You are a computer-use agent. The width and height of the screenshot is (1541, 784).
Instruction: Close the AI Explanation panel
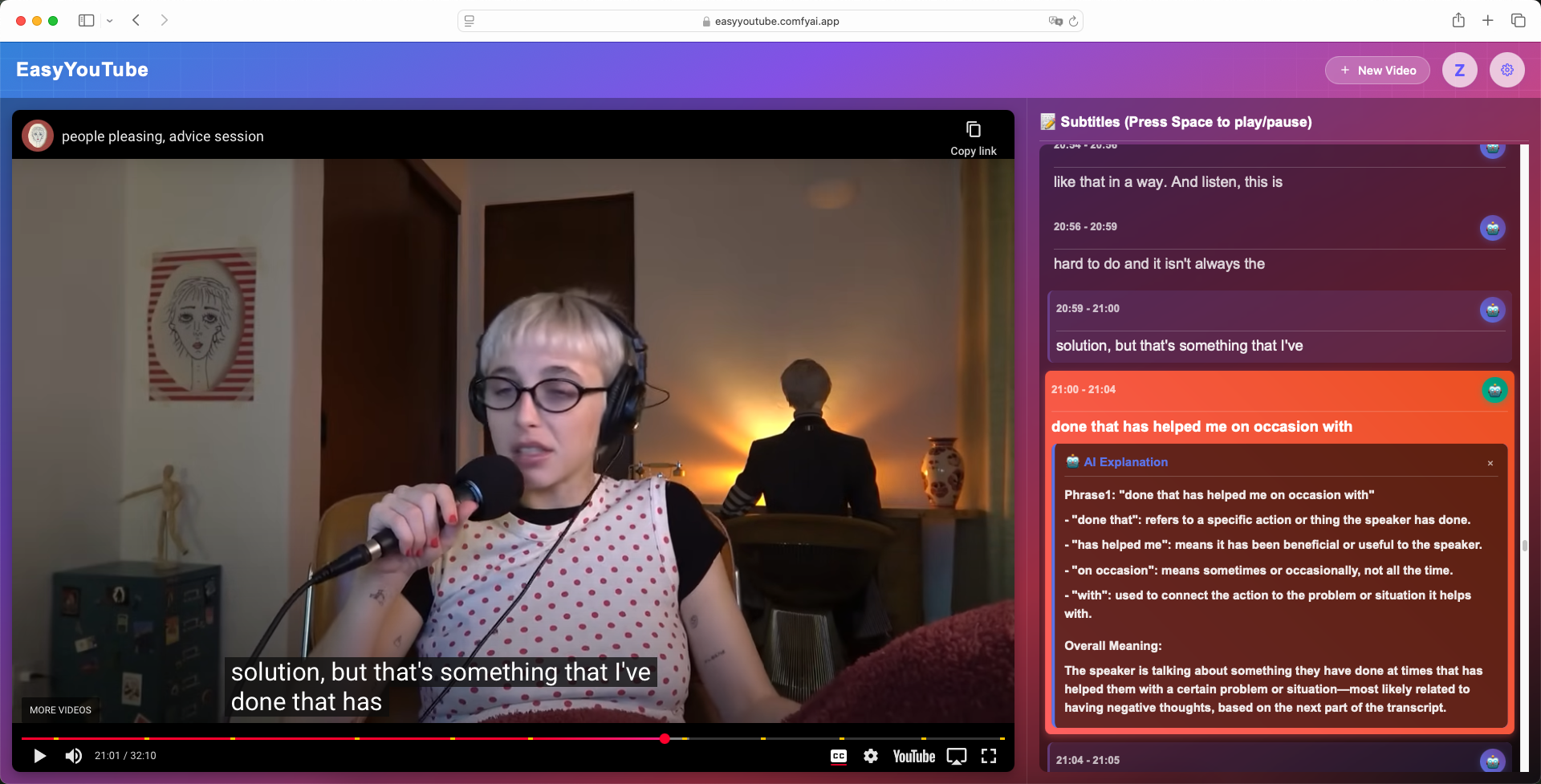click(x=1490, y=463)
